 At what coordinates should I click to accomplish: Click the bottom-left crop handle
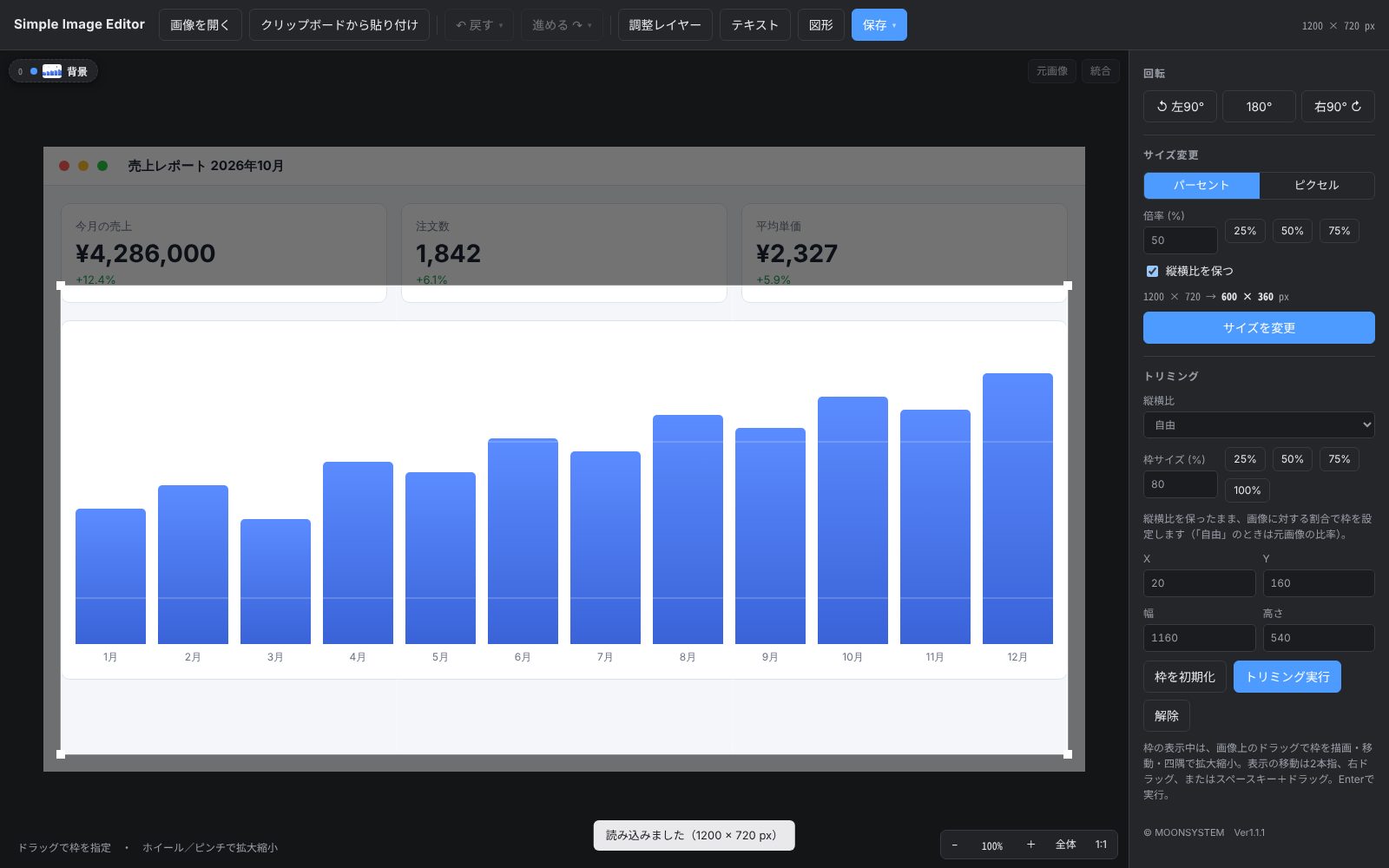pyautogui.click(x=61, y=754)
